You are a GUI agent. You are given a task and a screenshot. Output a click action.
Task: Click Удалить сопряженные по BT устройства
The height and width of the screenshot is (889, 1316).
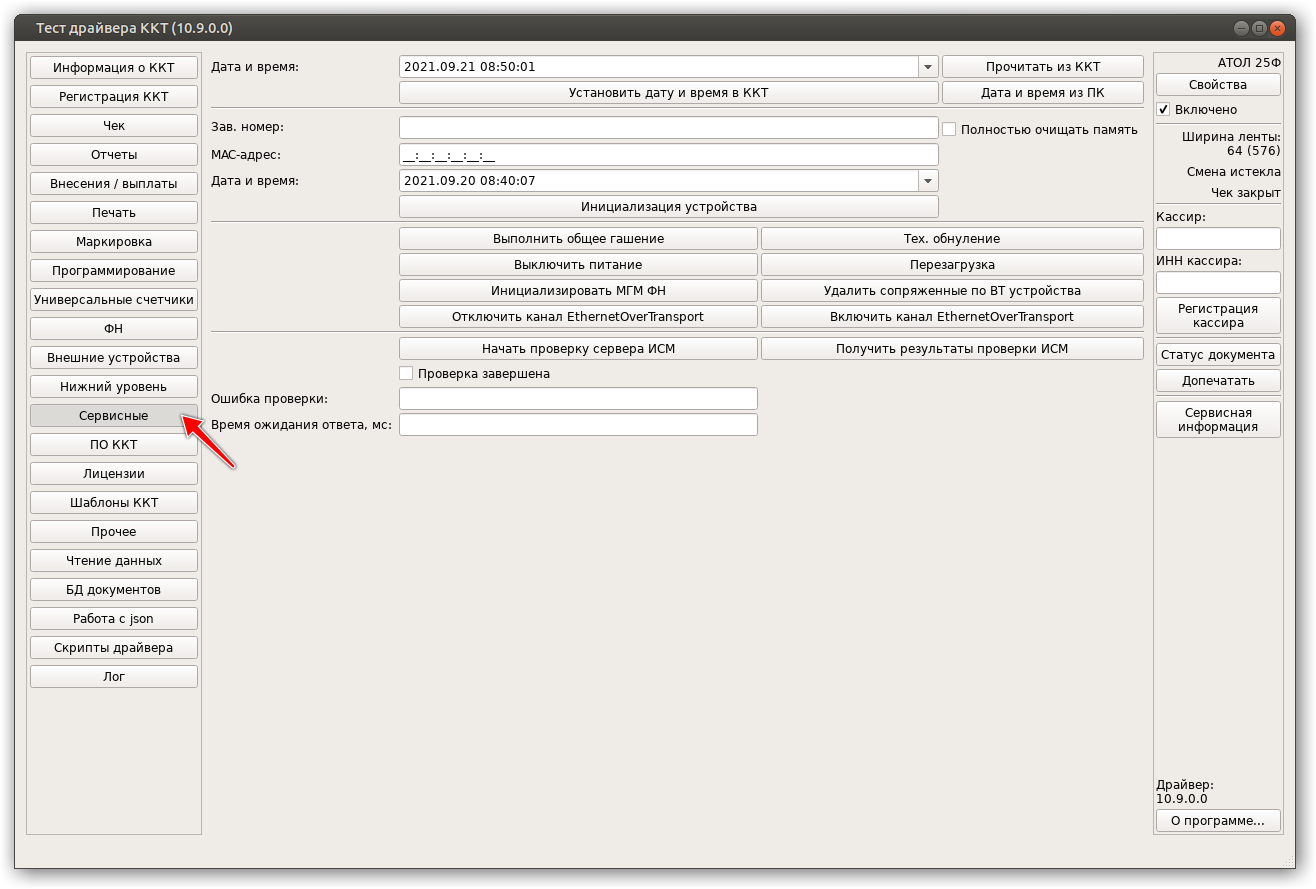click(x=952, y=291)
